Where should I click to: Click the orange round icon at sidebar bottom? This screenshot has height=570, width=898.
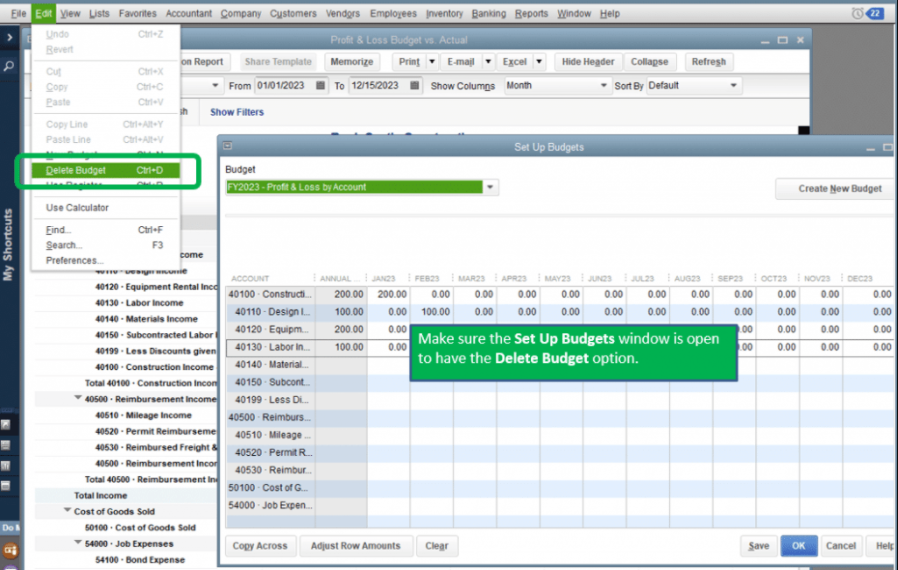pyautogui.click(x=10, y=551)
